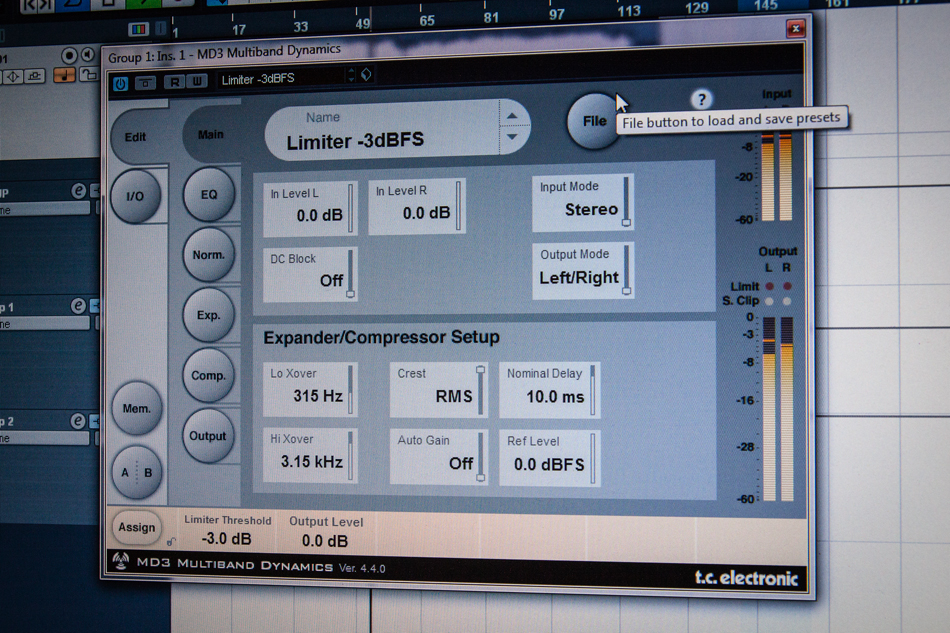This screenshot has width=950, height=633.
Task: Click the File button to load presets
Action: tap(594, 121)
